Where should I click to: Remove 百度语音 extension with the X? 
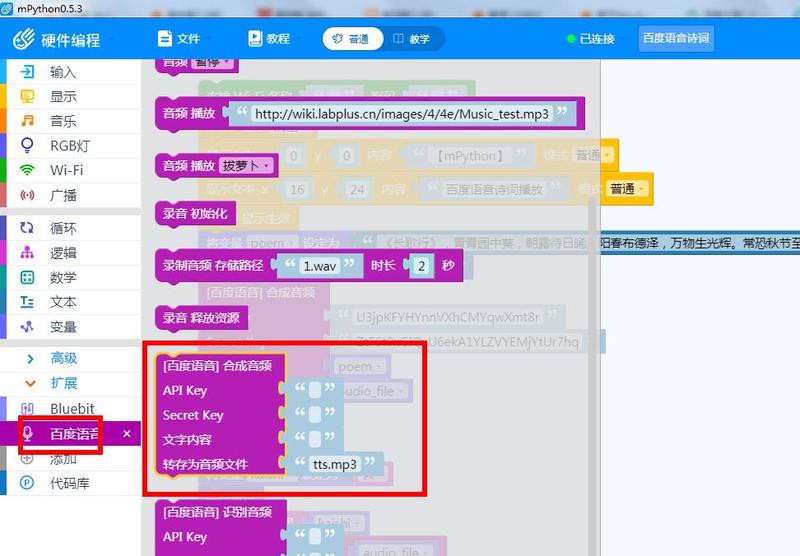click(127, 434)
